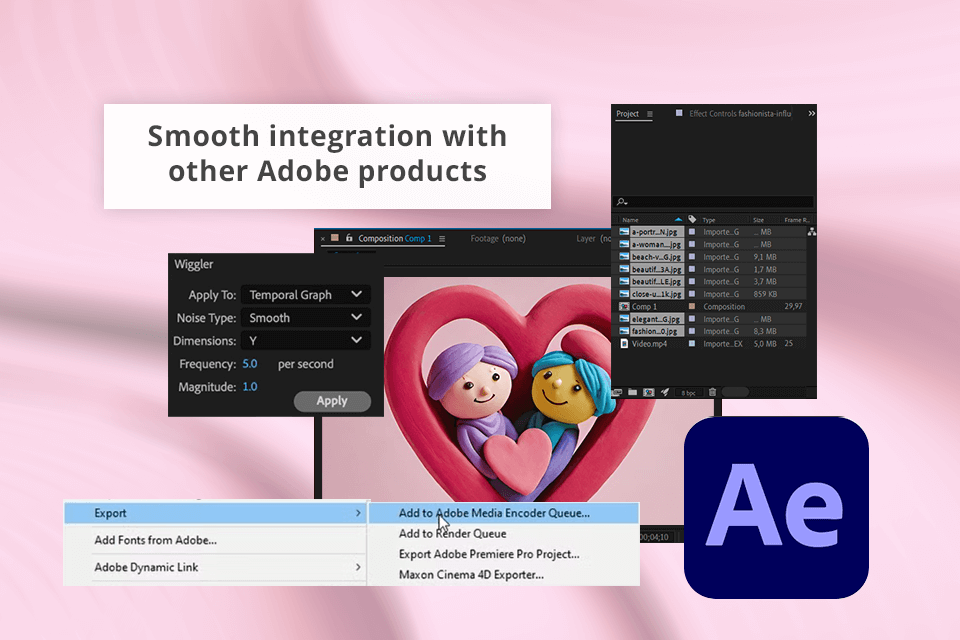Screen dimensions: 960x640
Task: Click the 29,97 frame rate cell
Action: pos(793,306)
